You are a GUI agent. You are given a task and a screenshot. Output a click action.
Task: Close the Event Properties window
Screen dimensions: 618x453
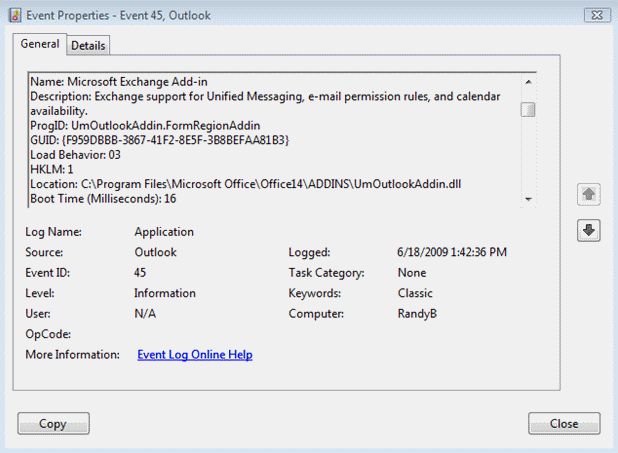point(597,15)
